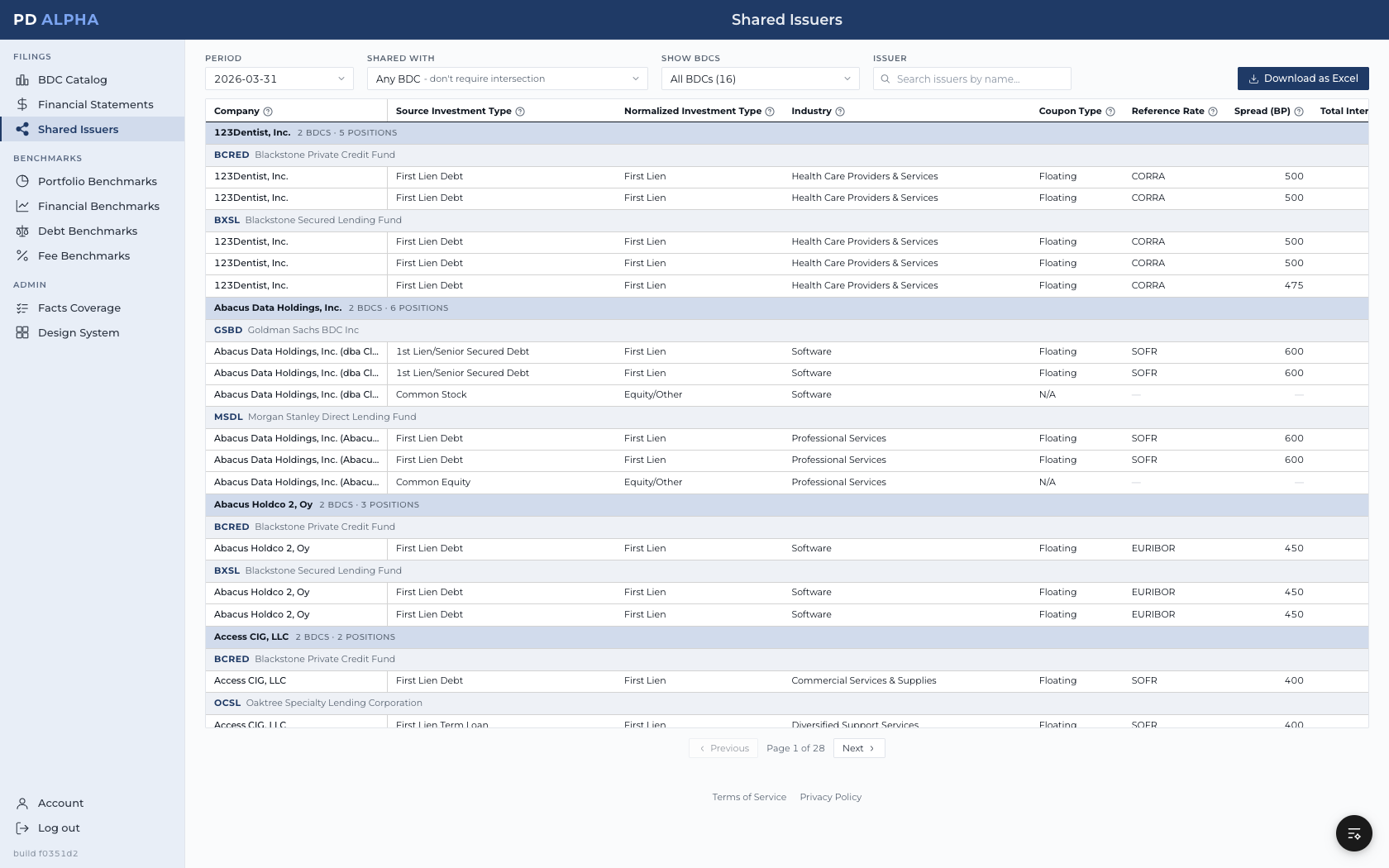This screenshot has height=868, width=1389.
Task: Click the Previous page button
Action: point(723,749)
